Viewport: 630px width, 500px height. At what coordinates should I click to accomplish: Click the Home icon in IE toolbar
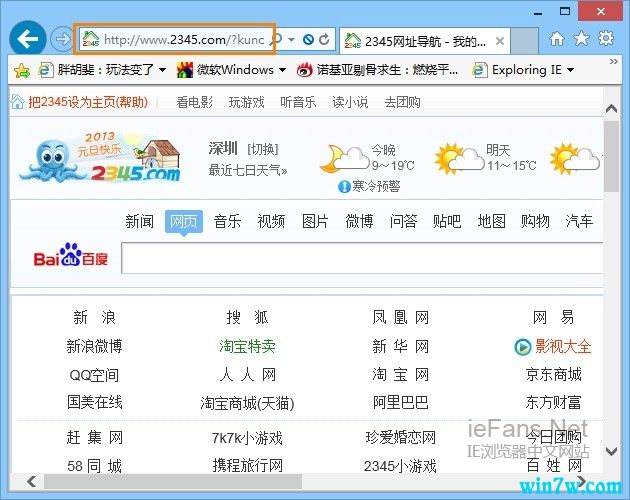[x=557, y=39]
